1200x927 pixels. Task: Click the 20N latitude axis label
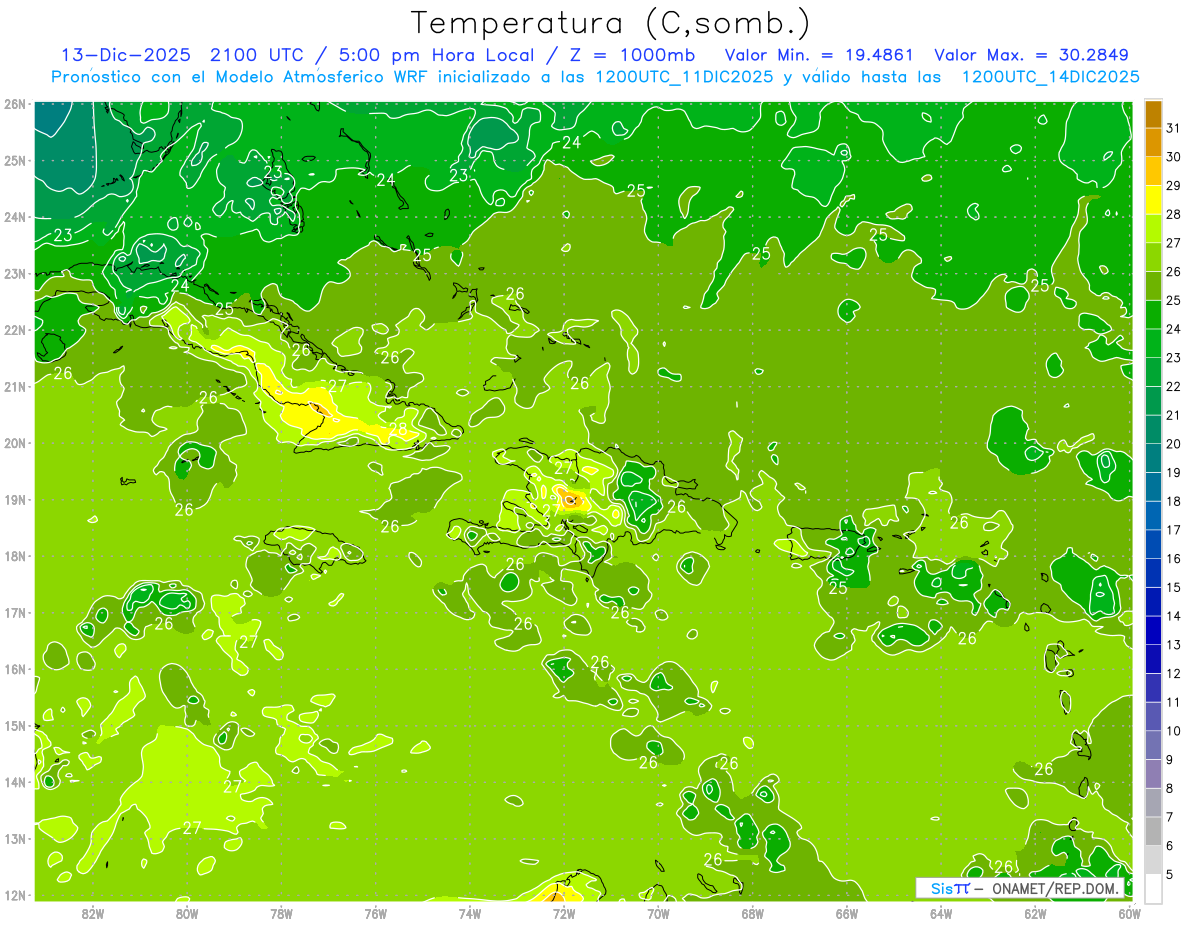pyautogui.click(x=14, y=443)
